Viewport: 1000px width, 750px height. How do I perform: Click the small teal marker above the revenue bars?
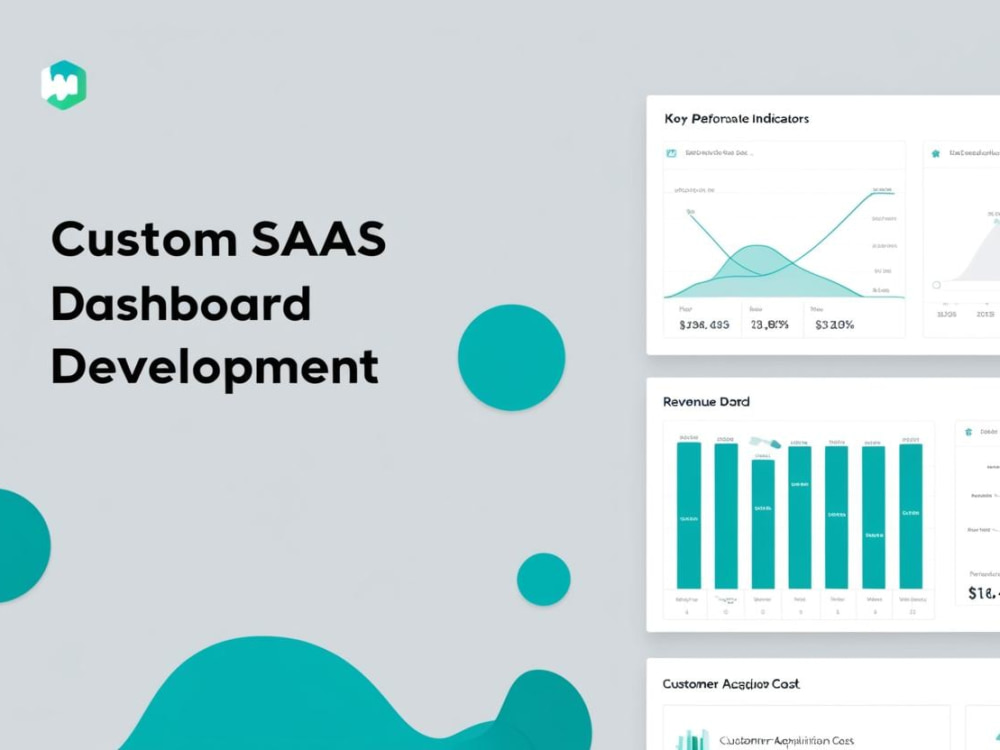pyautogui.click(x=765, y=442)
